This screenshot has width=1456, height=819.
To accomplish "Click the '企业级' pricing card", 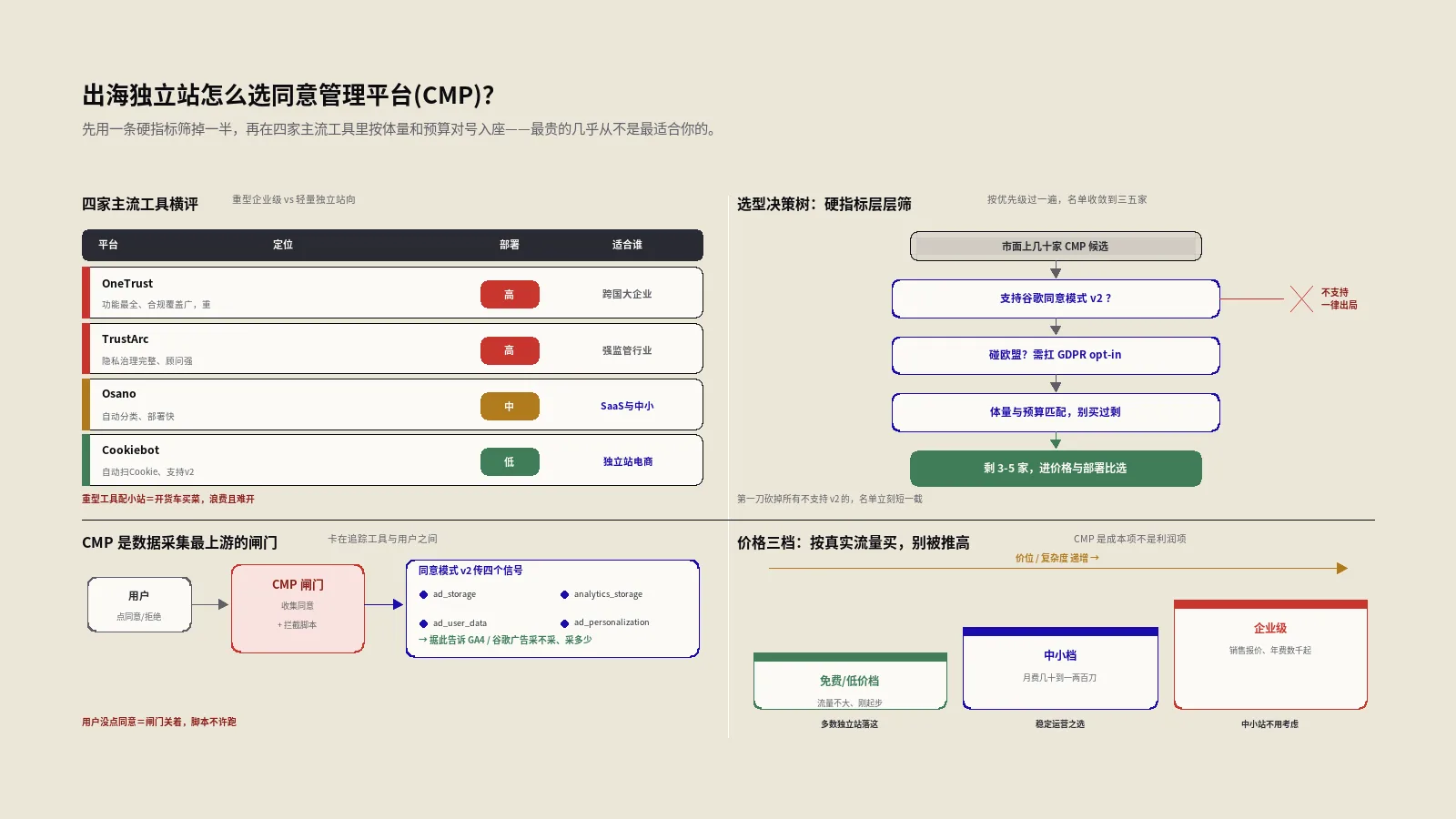I will tap(1270, 654).
